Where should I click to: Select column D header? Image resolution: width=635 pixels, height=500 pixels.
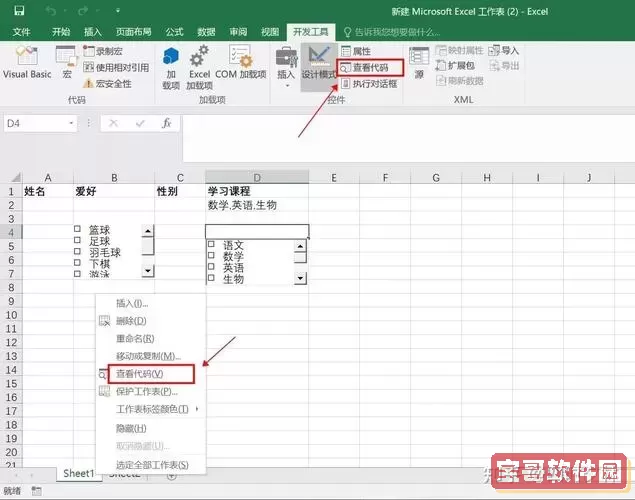click(257, 177)
